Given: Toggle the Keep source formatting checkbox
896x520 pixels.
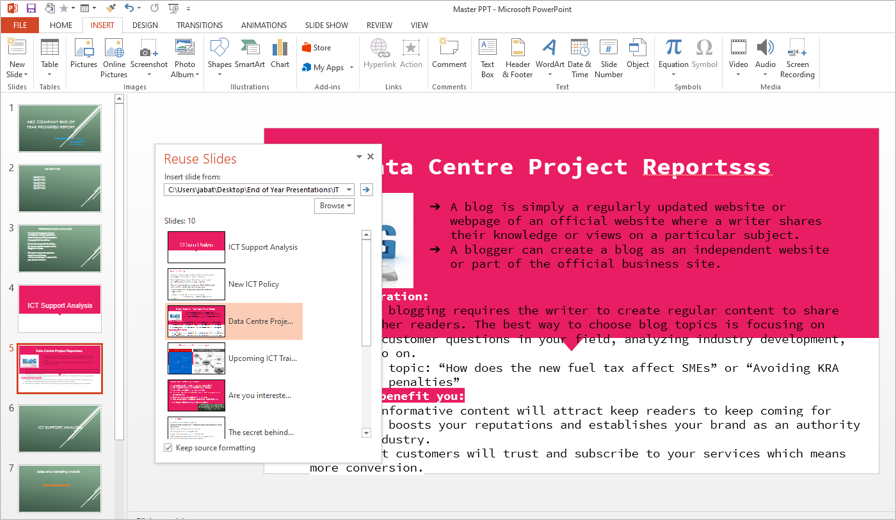Looking at the screenshot, I should click(169, 448).
